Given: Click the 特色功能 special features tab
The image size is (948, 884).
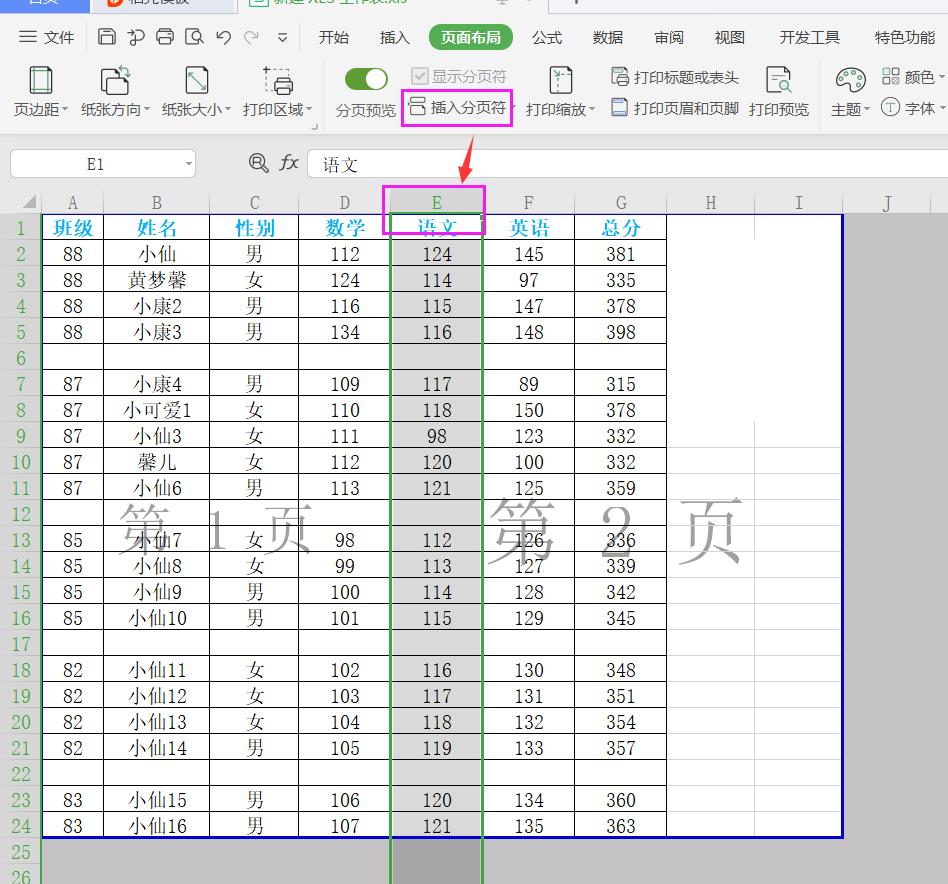Looking at the screenshot, I should (904, 38).
